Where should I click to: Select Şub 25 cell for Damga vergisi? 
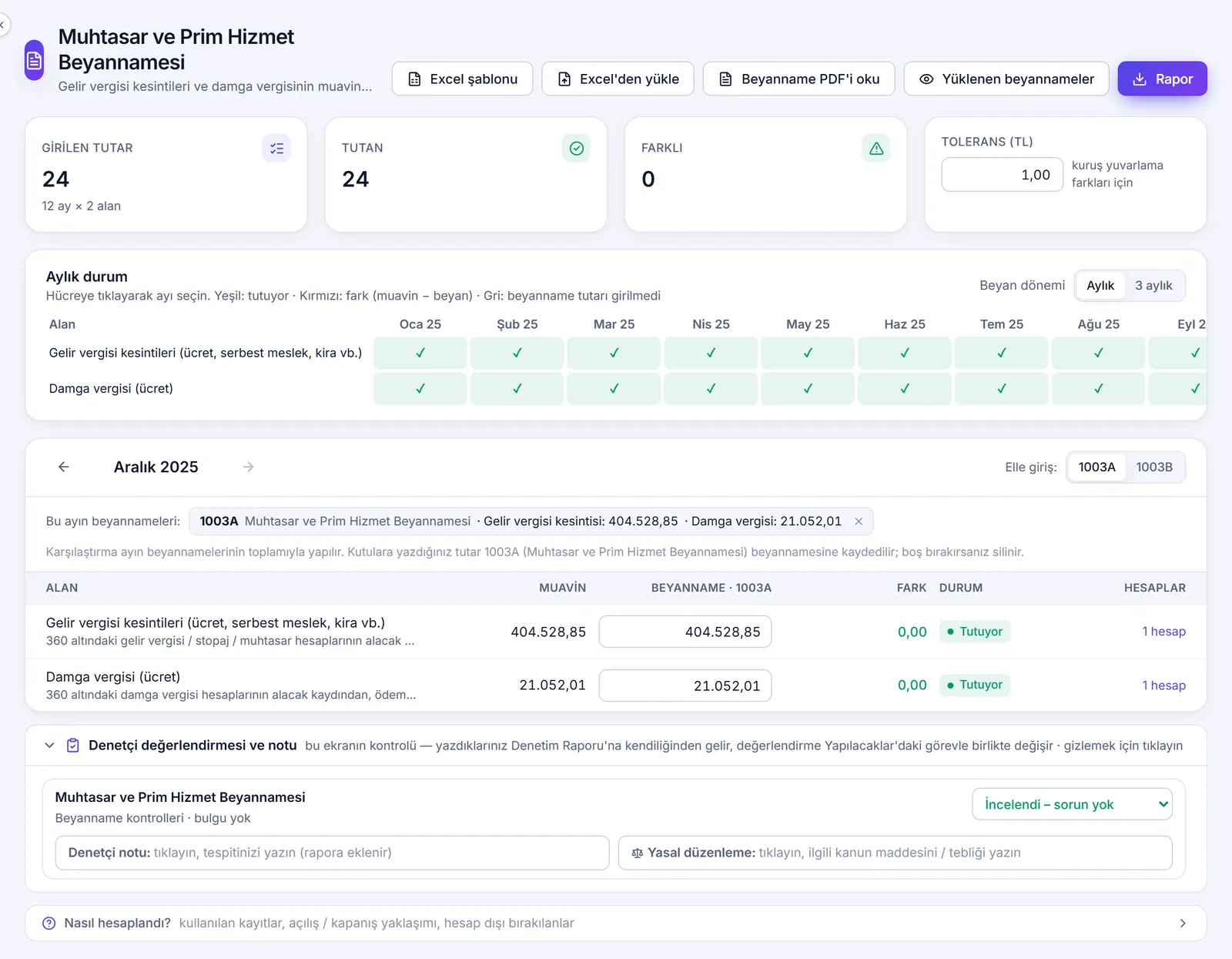pyautogui.click(x=517, y=389)
